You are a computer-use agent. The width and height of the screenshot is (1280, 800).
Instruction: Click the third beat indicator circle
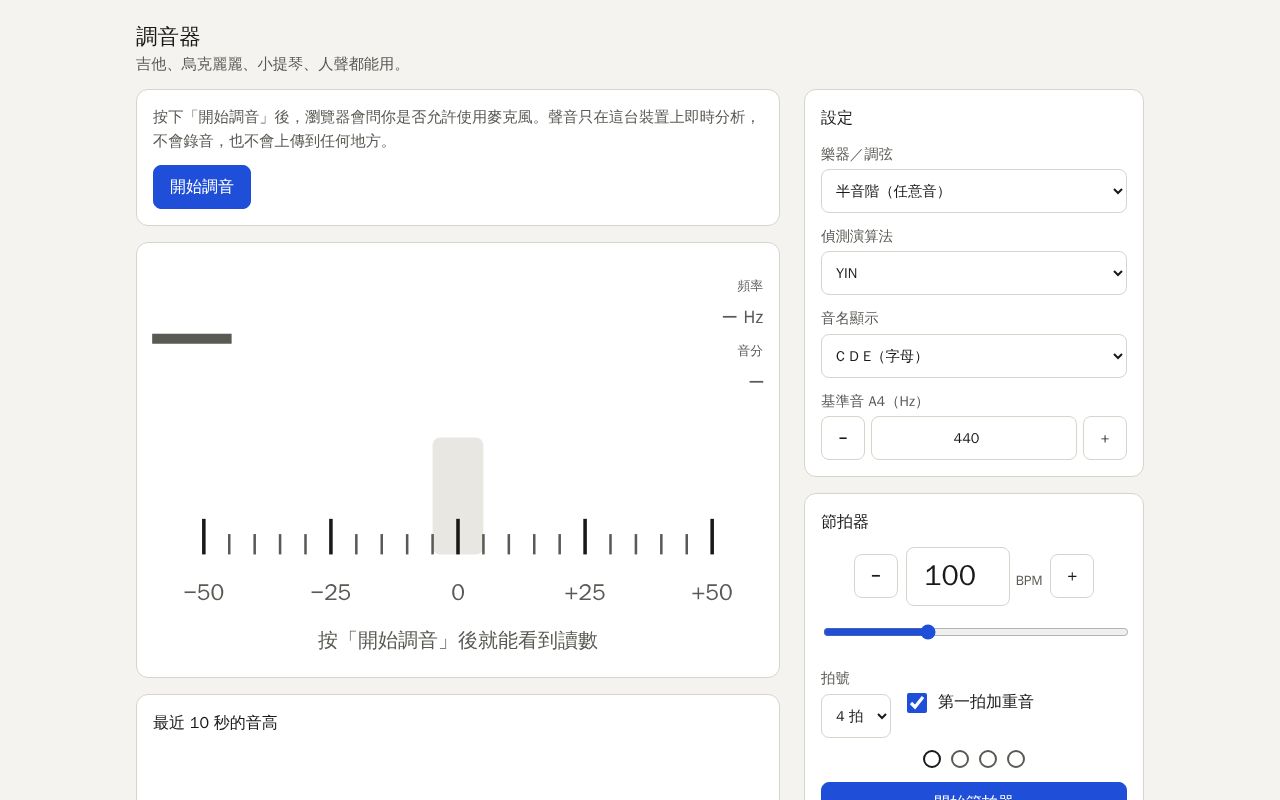[988, 759]
